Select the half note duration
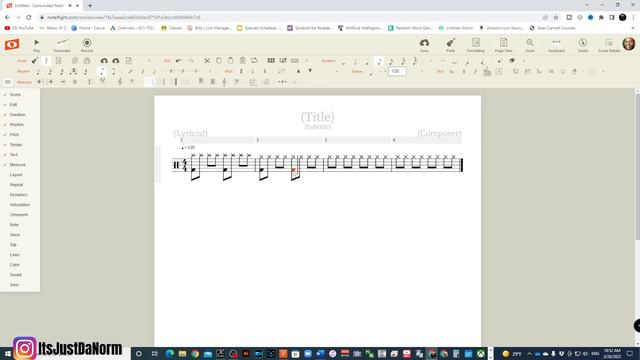The image size is (640, 360). click(355, 61)
